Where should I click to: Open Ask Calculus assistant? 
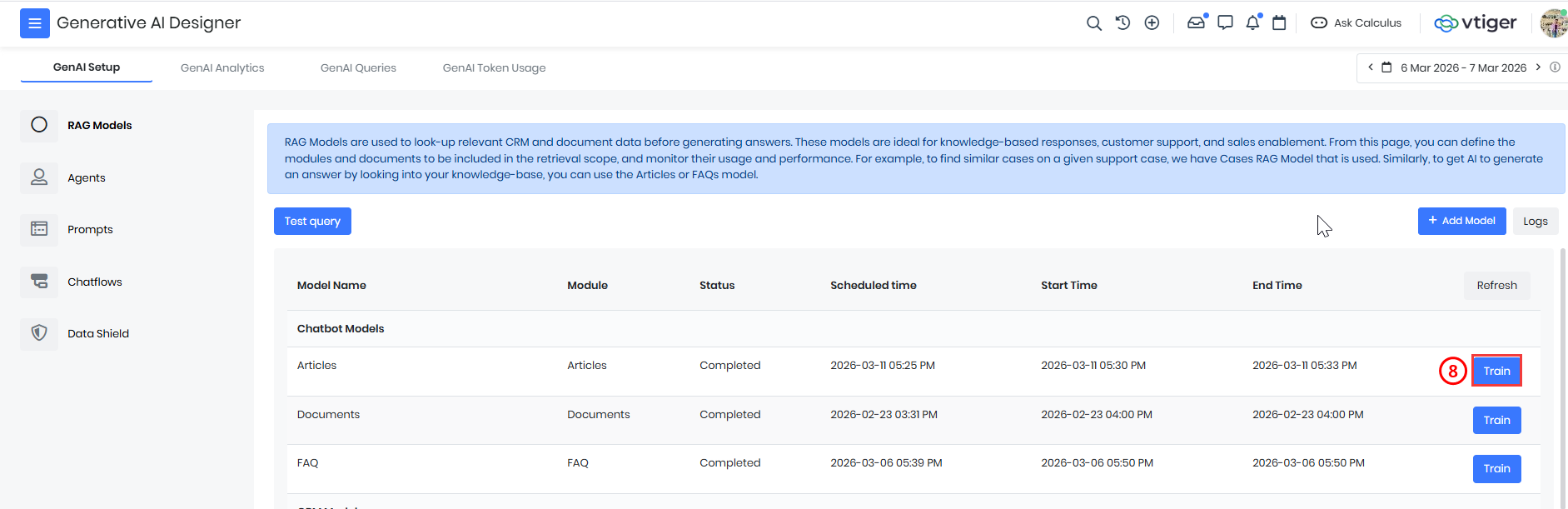pyautogui.click(x=1356, y=23)
